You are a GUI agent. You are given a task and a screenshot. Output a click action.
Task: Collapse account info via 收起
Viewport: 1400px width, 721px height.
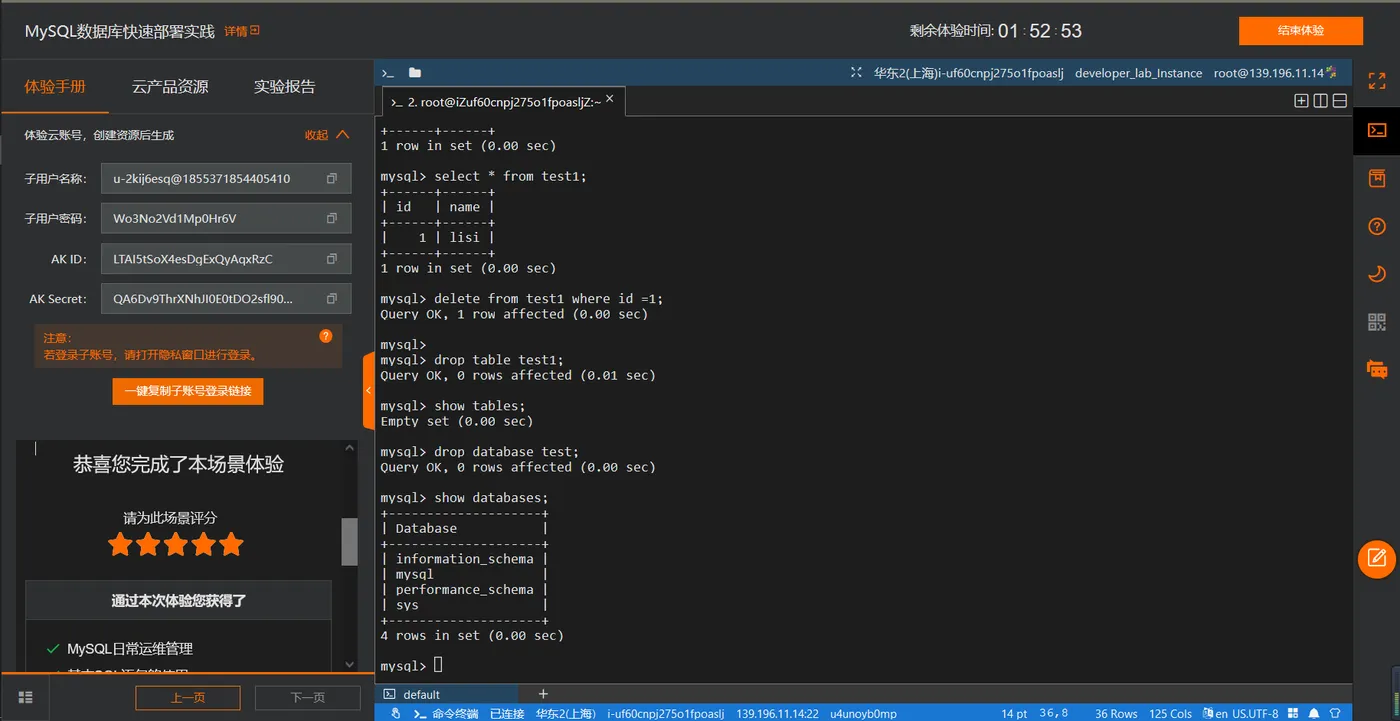(x=327, y=135)
